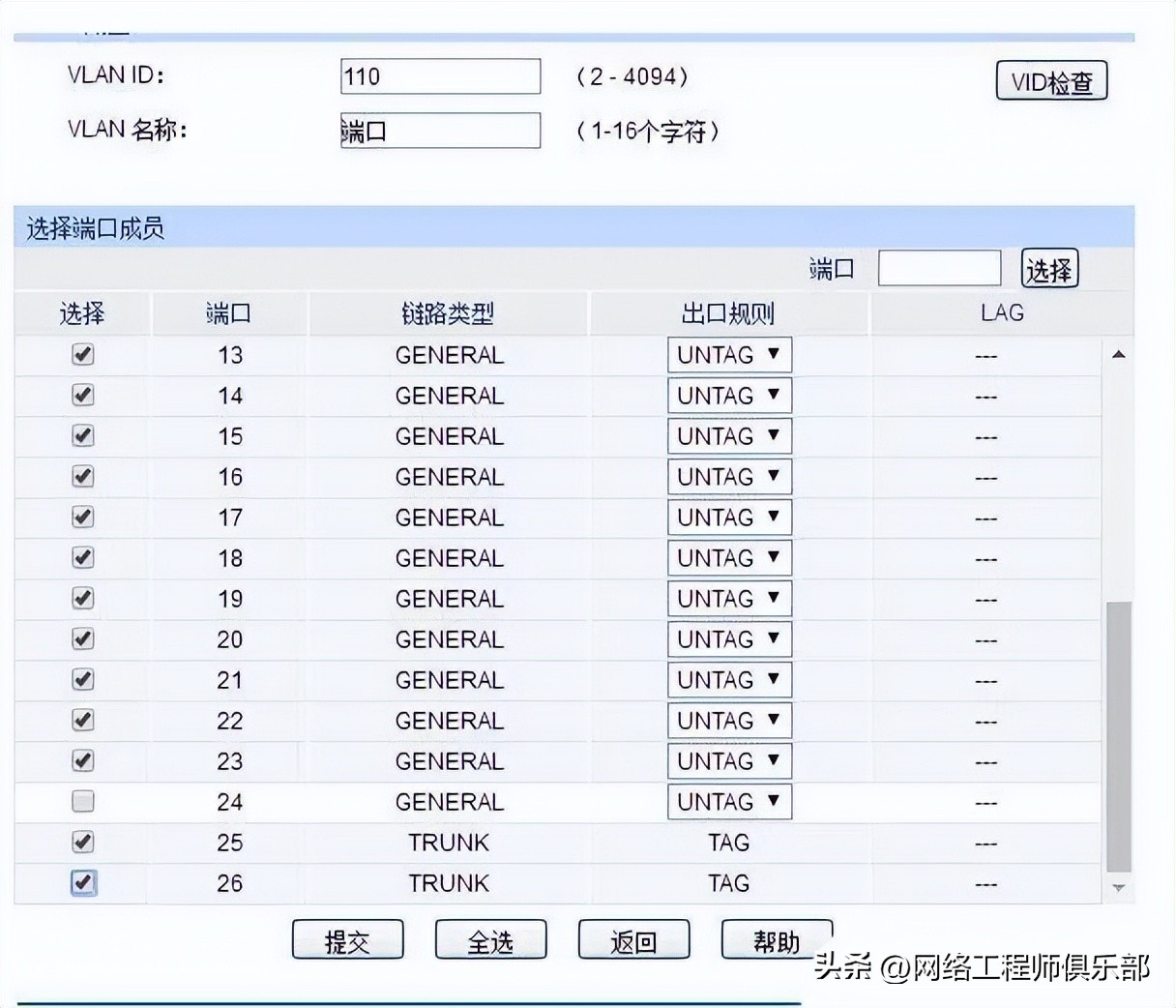1176x1008 pixels.
Task: Open the egress rule dropdown for port 20
Action: (728, 638)
